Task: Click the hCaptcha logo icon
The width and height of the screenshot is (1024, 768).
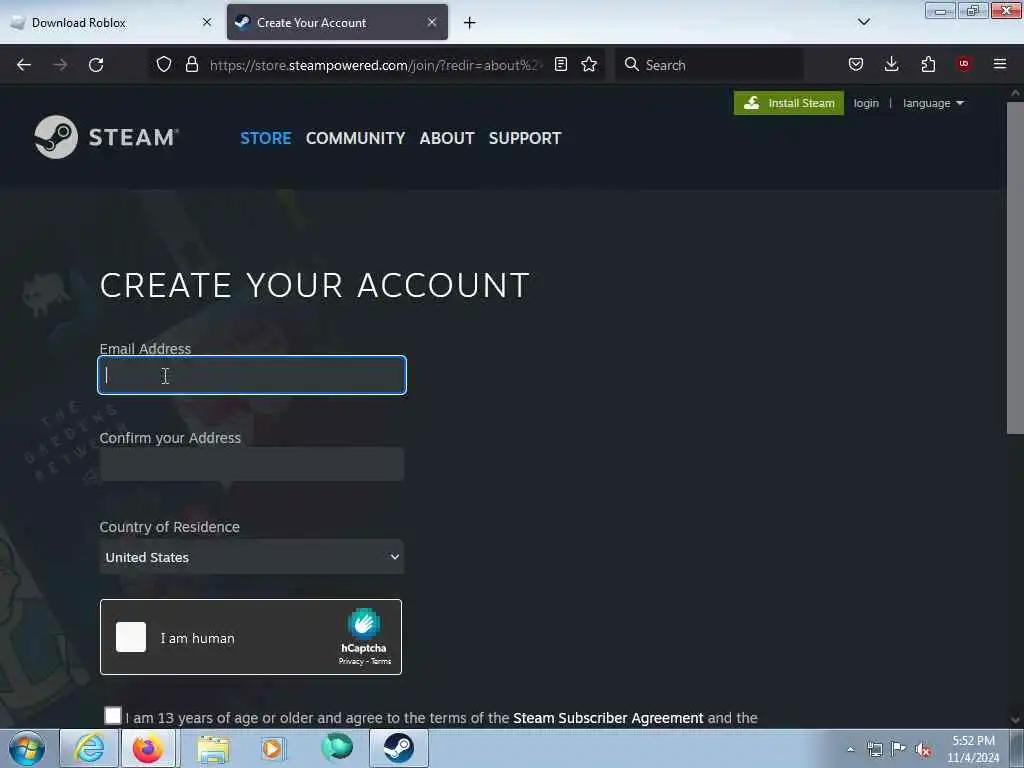Action: tap(364, 623)
